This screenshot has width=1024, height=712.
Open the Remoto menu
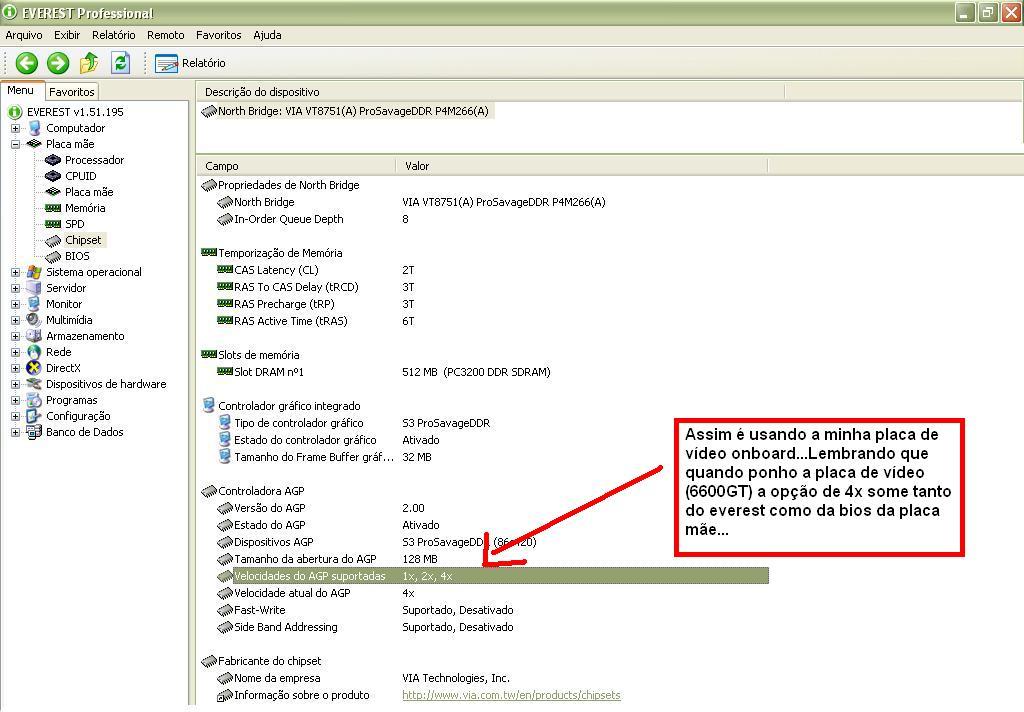165,35
